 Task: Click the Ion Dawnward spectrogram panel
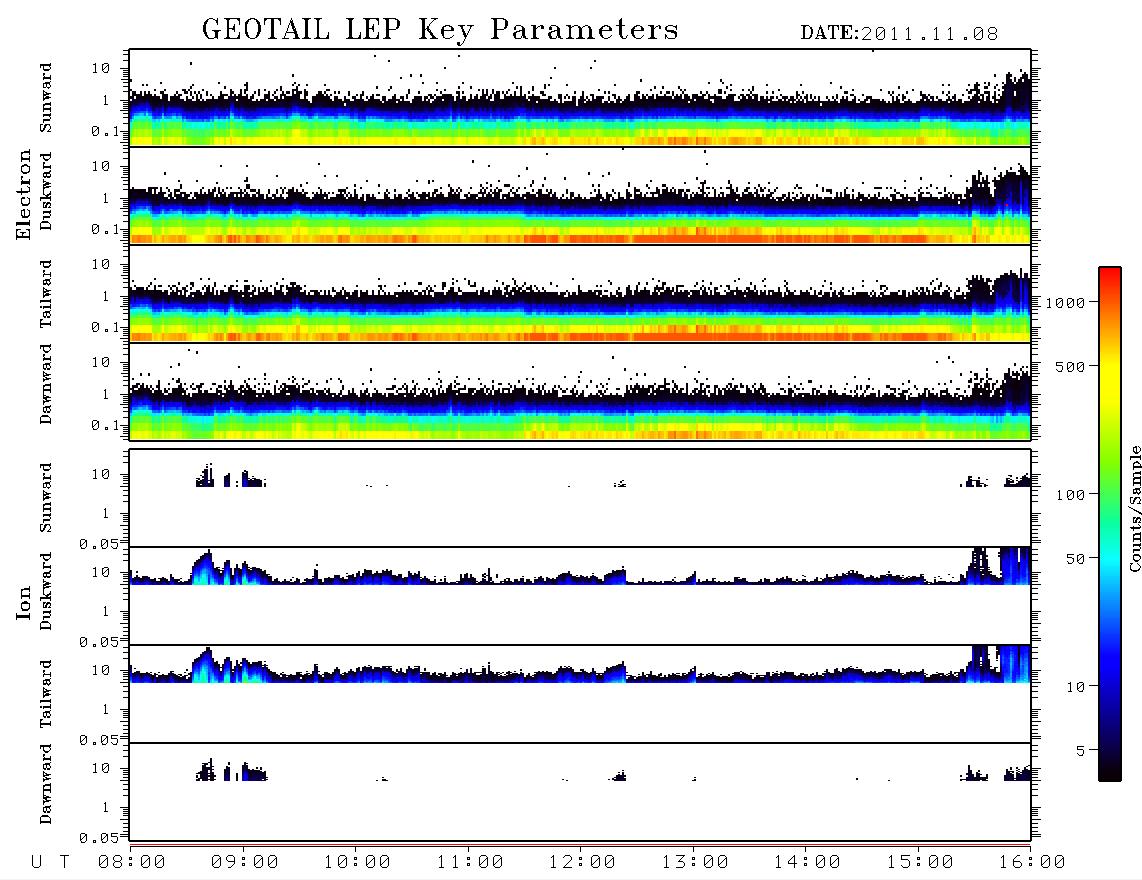pyautogui.click(x=580, y=791)
